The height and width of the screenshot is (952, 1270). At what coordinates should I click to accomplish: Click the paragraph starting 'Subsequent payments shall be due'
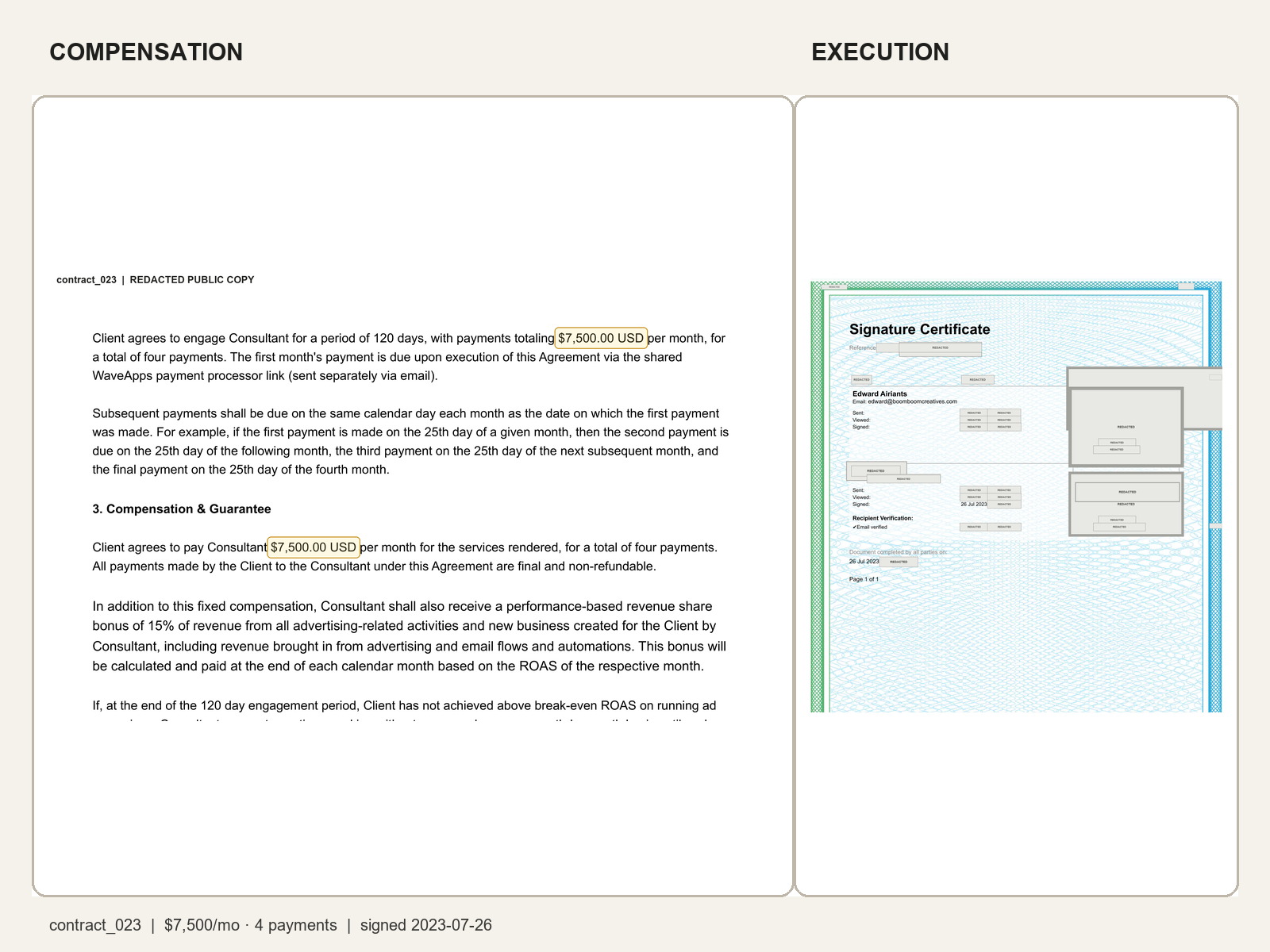[410, 442]
